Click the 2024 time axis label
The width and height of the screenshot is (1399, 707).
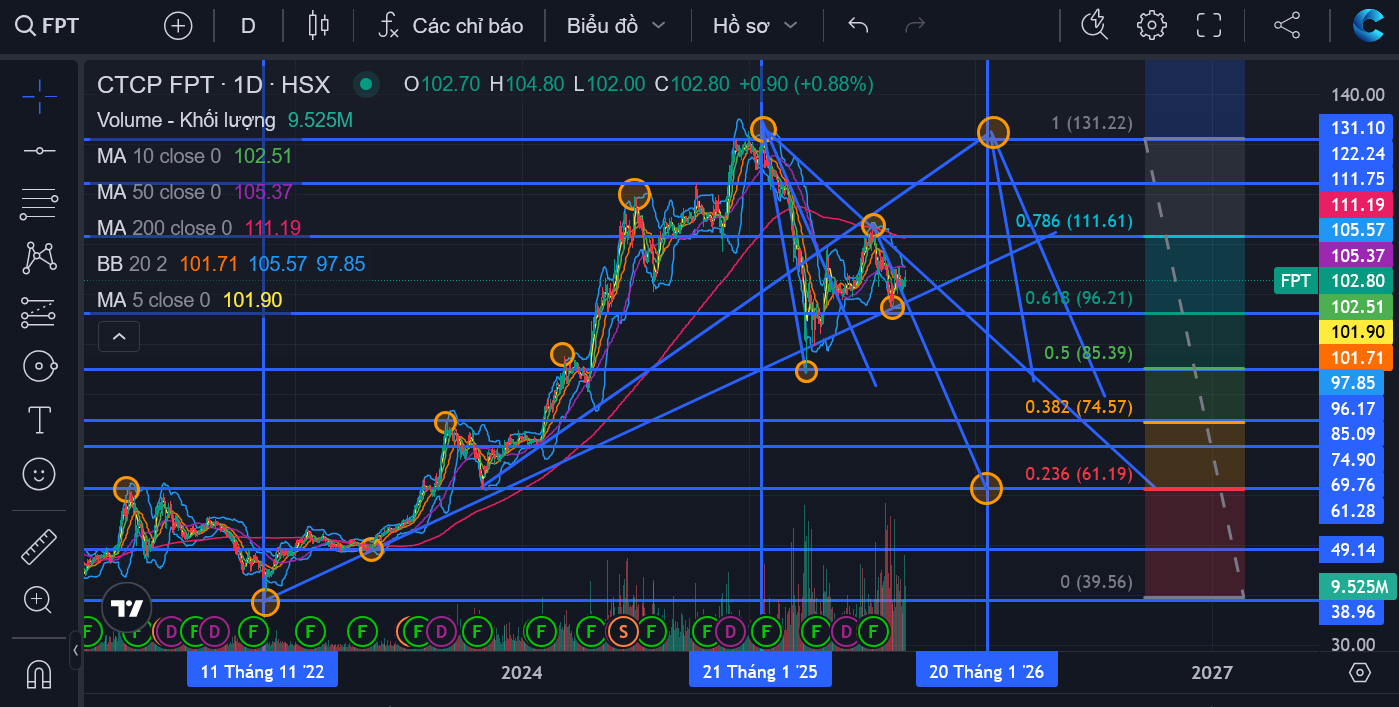pyautogui.click(x=522, y=672)
